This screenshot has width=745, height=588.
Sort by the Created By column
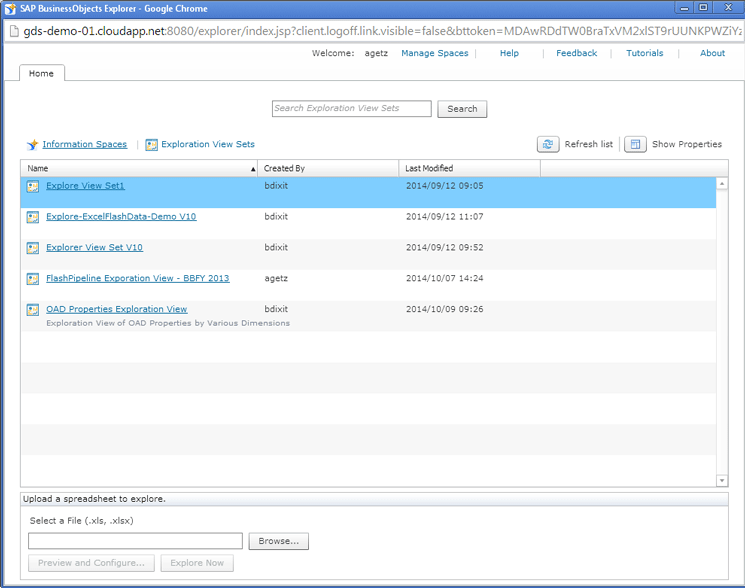[x=328, y=169]
